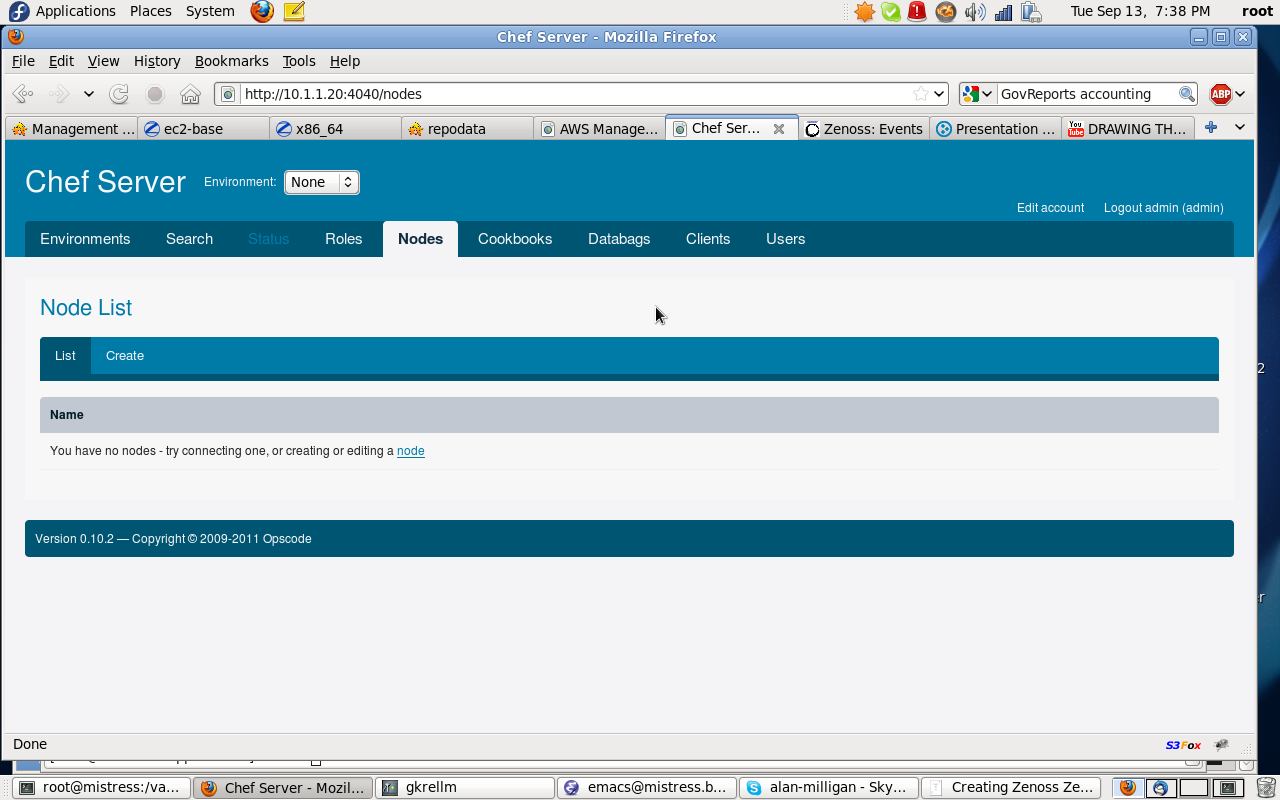Click into the URL address field

coord(570,94)
